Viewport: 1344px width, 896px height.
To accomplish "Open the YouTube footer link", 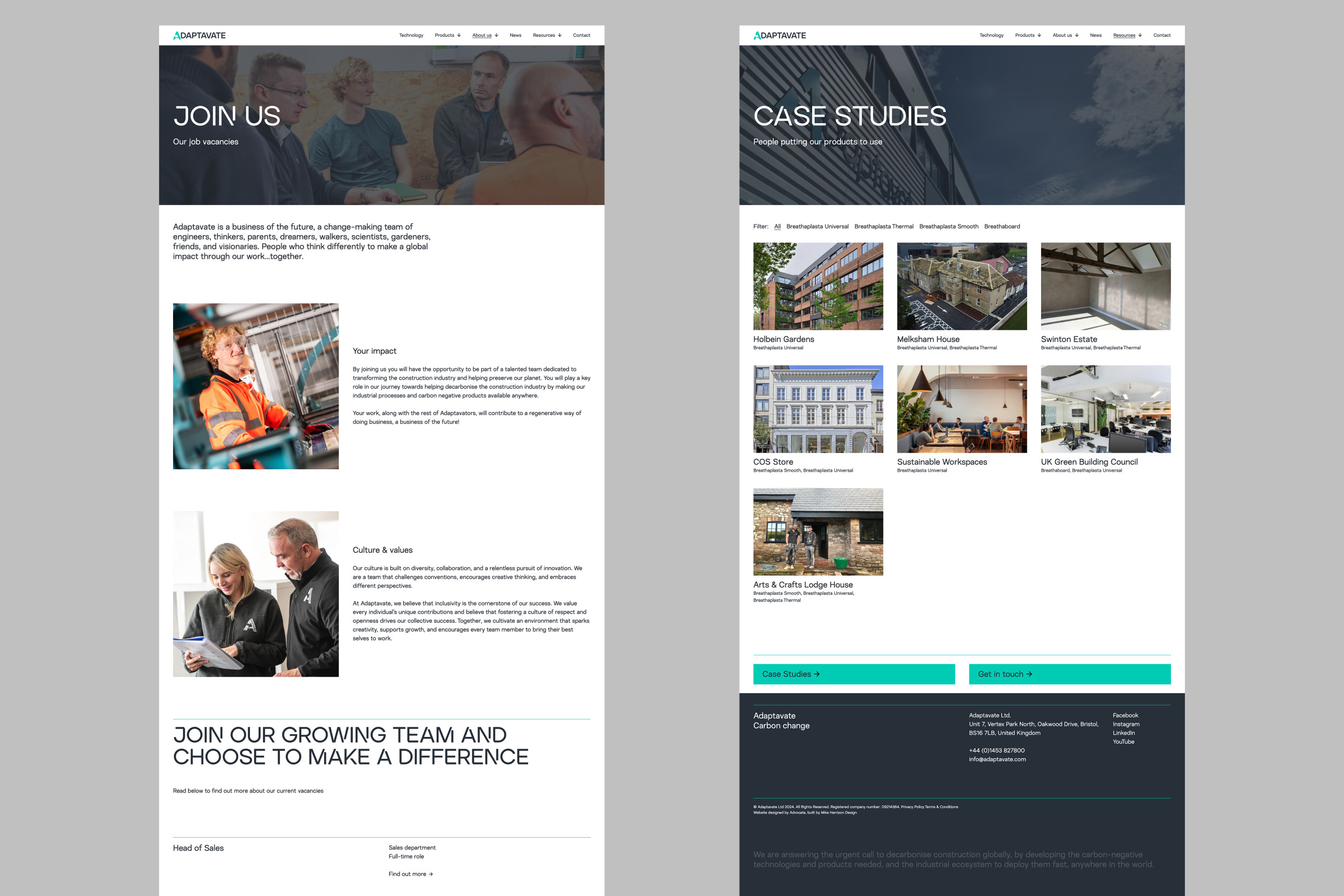I will pos(1123,741).
